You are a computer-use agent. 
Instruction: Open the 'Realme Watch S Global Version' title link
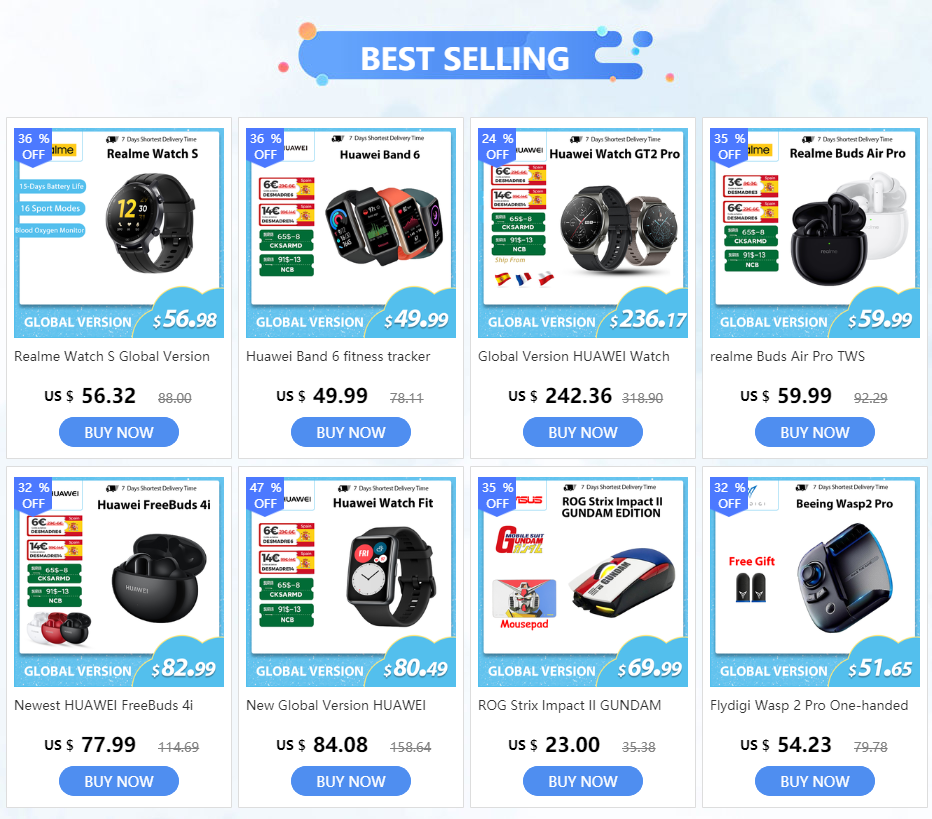(112, 356)
